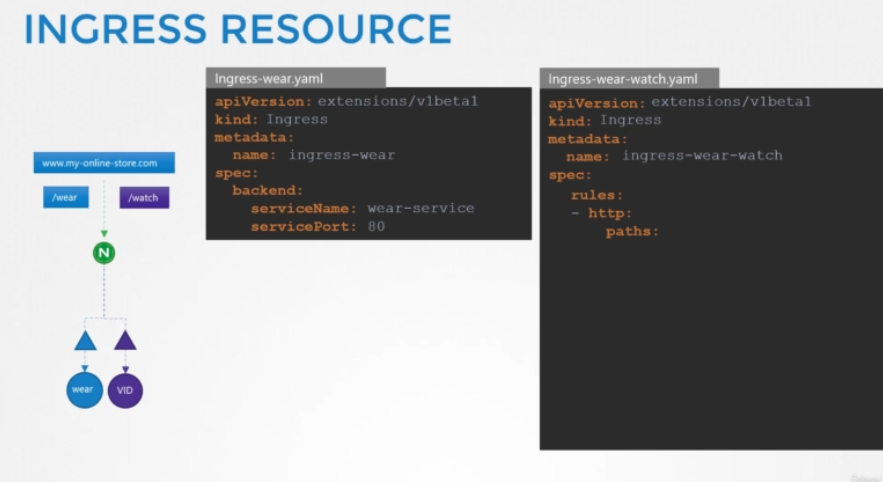Click metadata key in Ingress-wear-watch.yaml
Image resolution: width=883 pixels, height=482 pixels.
(x=588, y=139)
